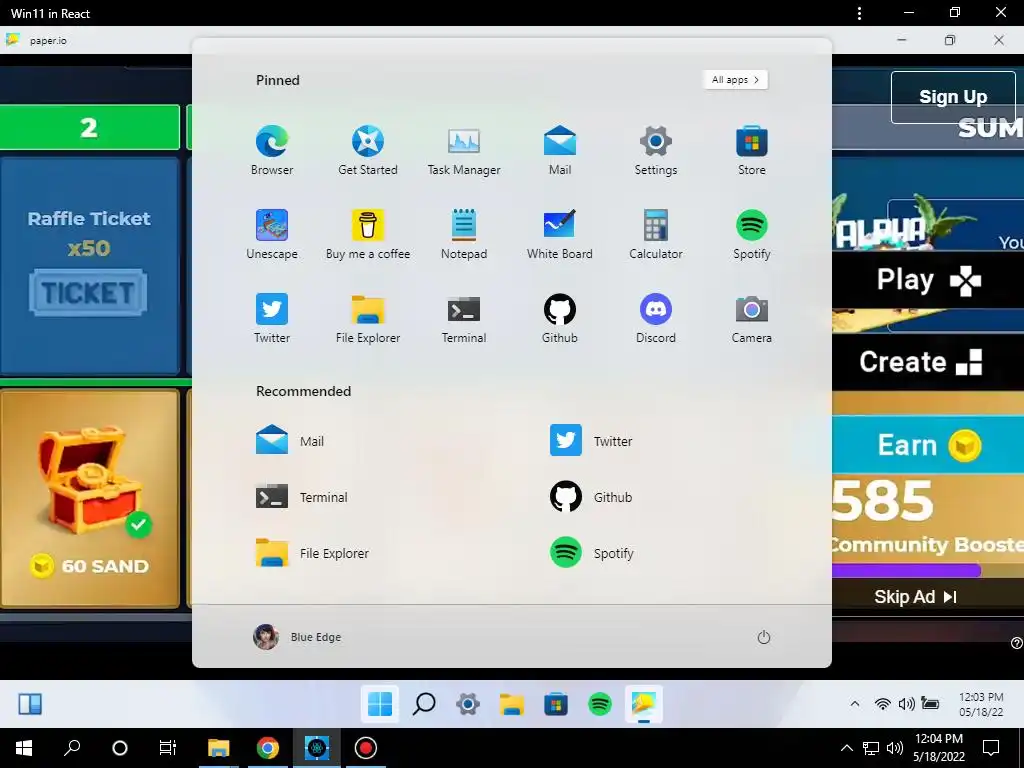Open the Win11 taskbar search magnifier
1024x768 pixels.
tap(424, 704)
